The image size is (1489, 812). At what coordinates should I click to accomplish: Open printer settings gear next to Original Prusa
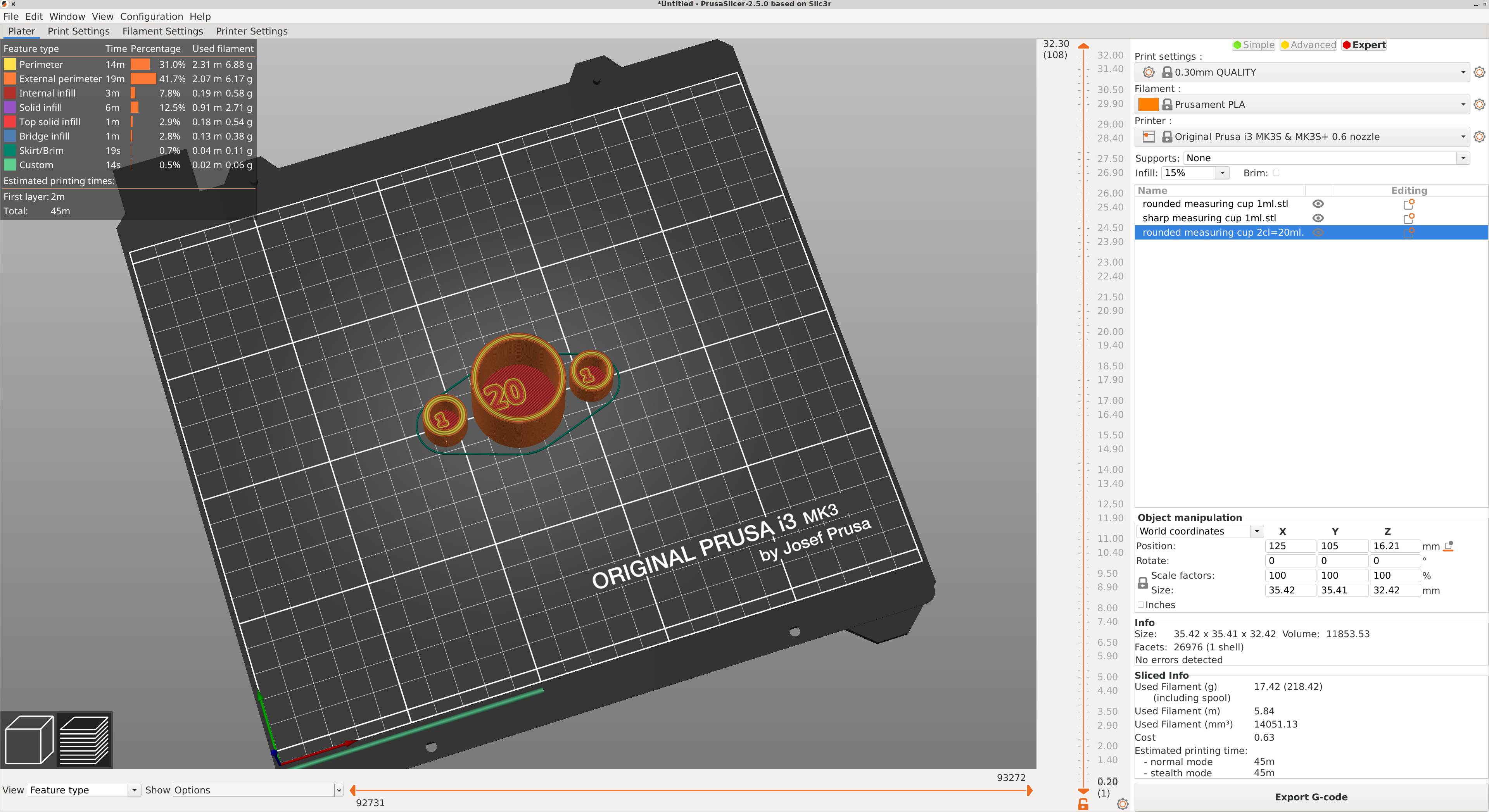pyautogui.click(x=1479, y=137)
